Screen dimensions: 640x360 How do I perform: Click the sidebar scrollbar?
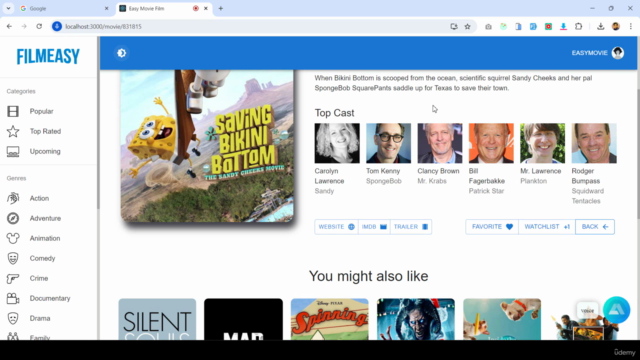pos(98,122)
